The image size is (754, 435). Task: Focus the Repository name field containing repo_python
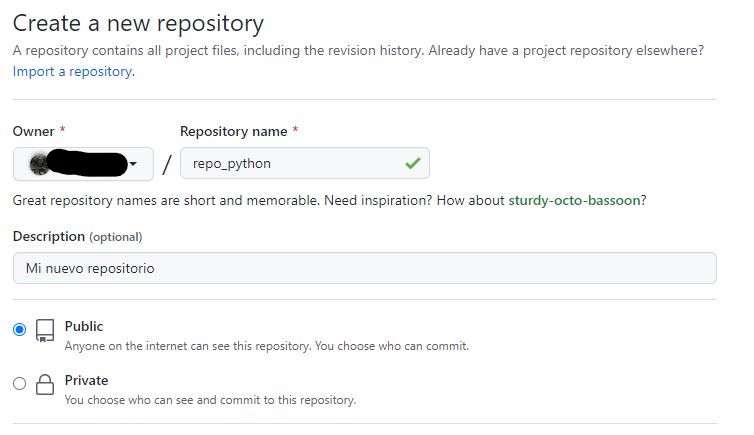[304, 163]
